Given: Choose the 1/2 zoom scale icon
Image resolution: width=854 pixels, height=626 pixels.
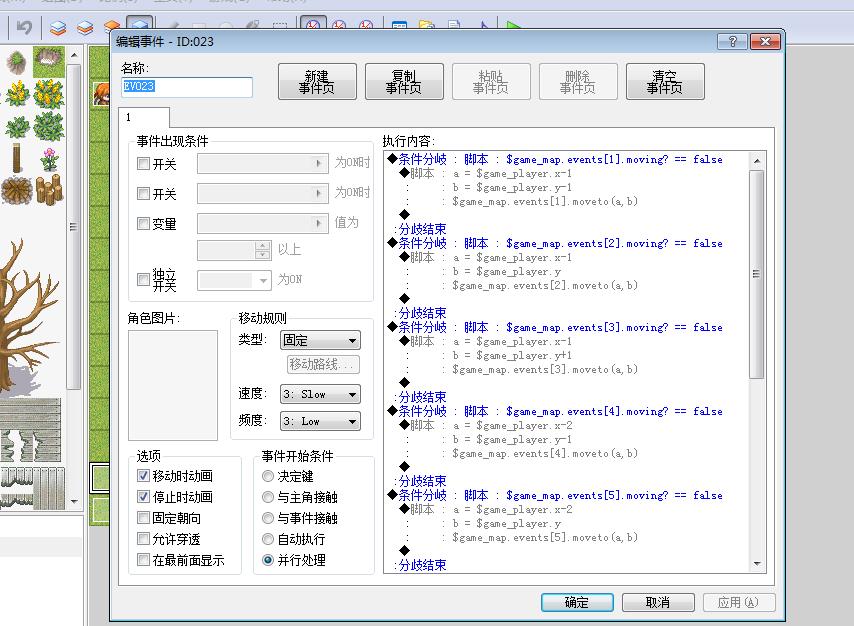Looking at the screenshot, I should [x=339, y=25].
